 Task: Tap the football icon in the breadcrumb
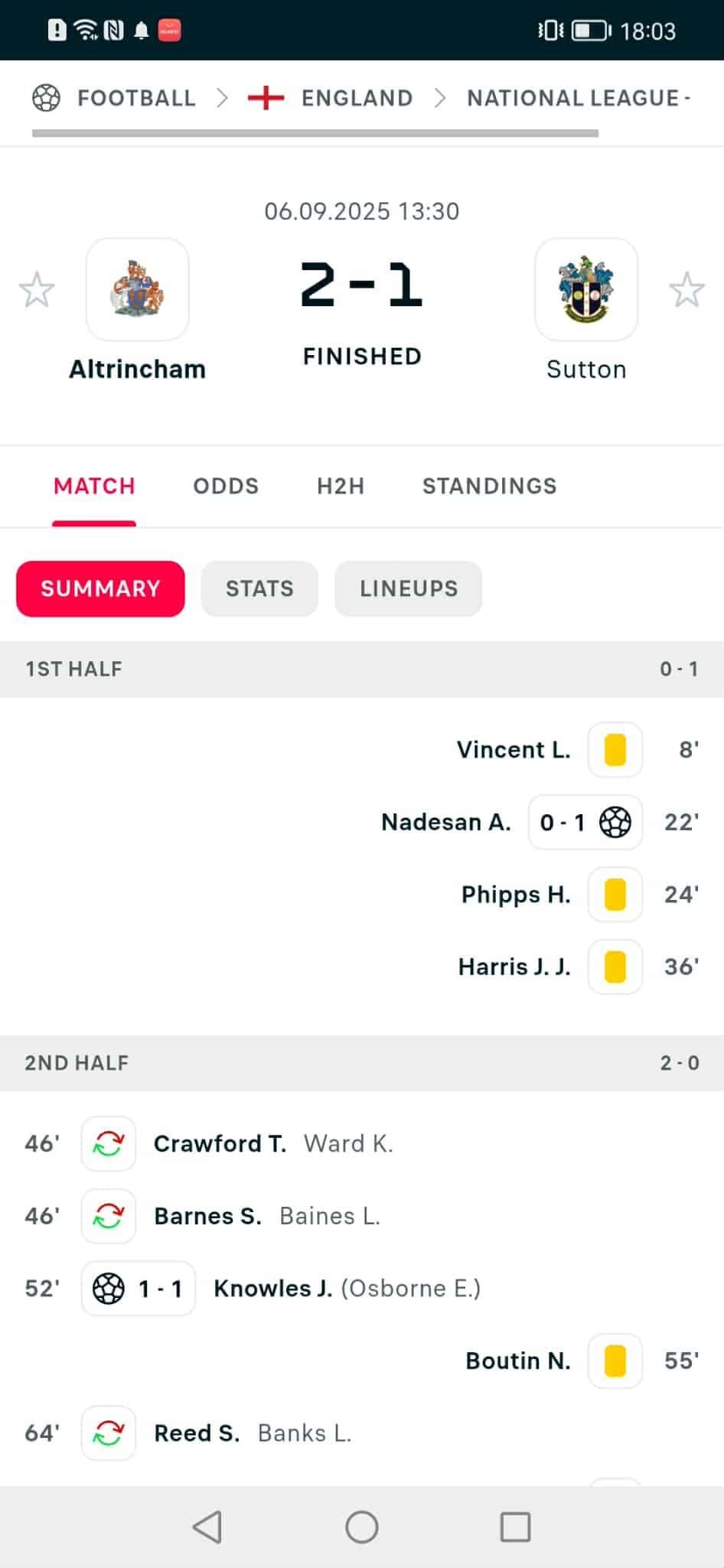pyautogui.click(x=46, y=98)
